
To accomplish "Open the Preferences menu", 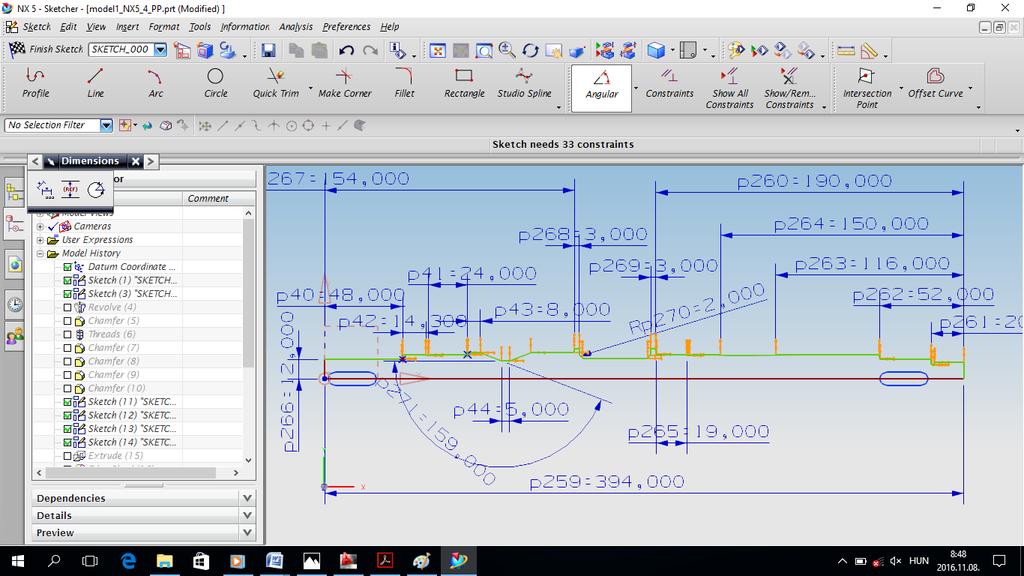I will point(346,27).
